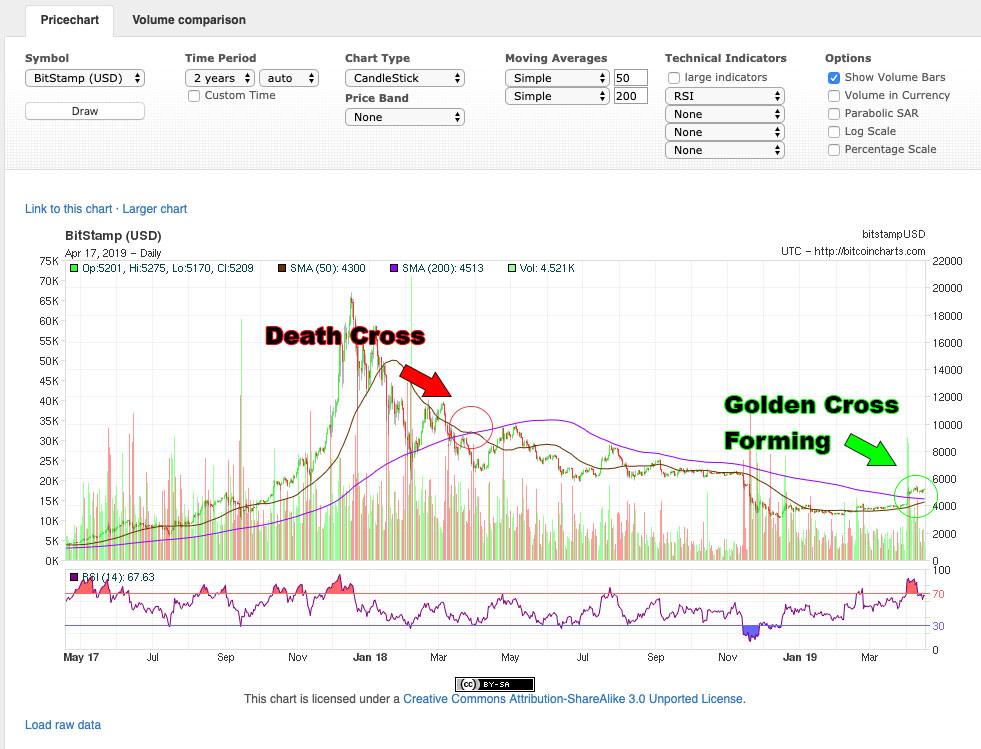Switch to the Pricechart tab

69,20
